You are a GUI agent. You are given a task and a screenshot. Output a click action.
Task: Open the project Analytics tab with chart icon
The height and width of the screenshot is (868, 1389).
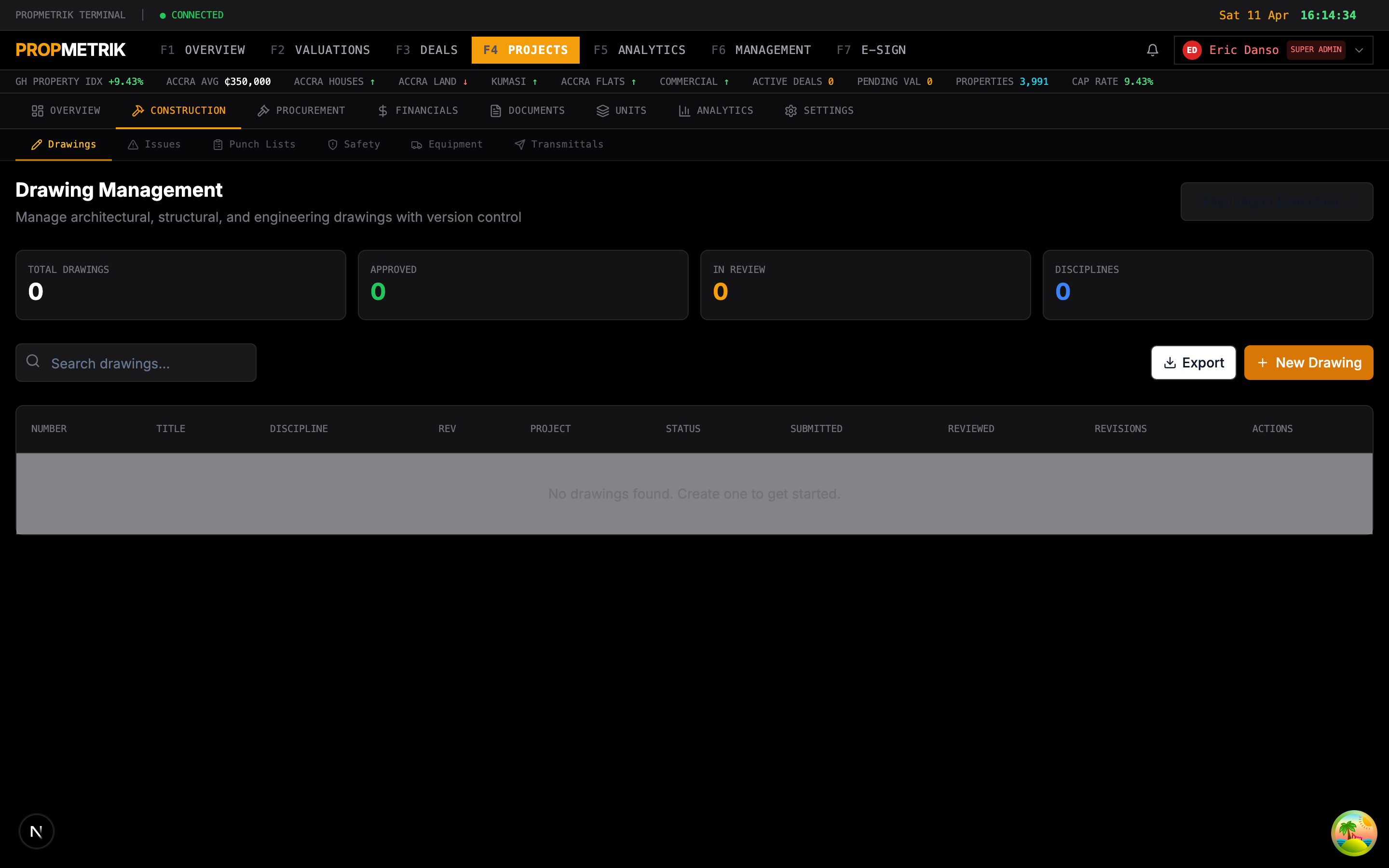pyautogui.click(x=715, y=111)
